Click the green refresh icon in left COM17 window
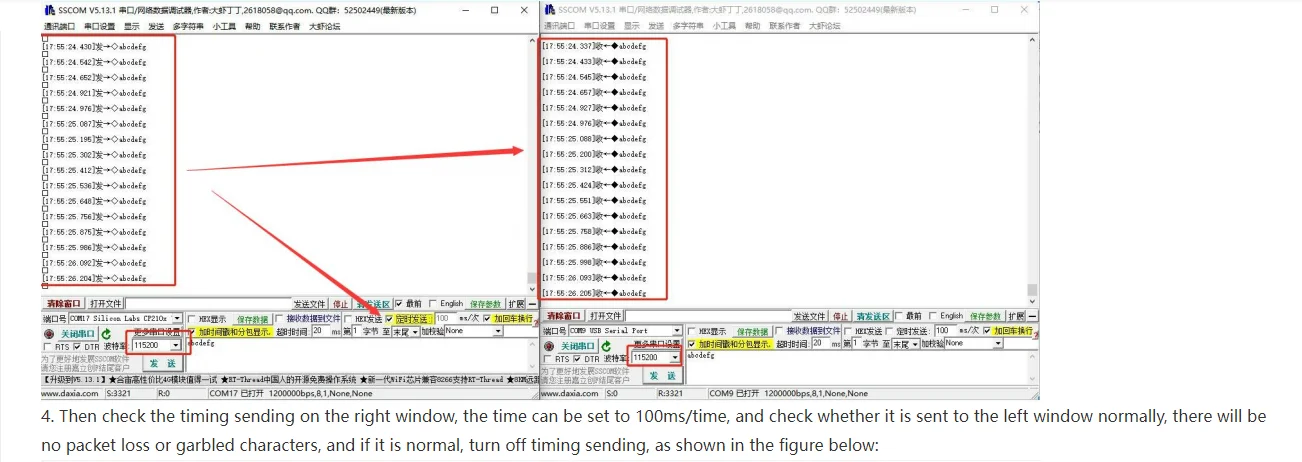 click(x=107, y=334)
